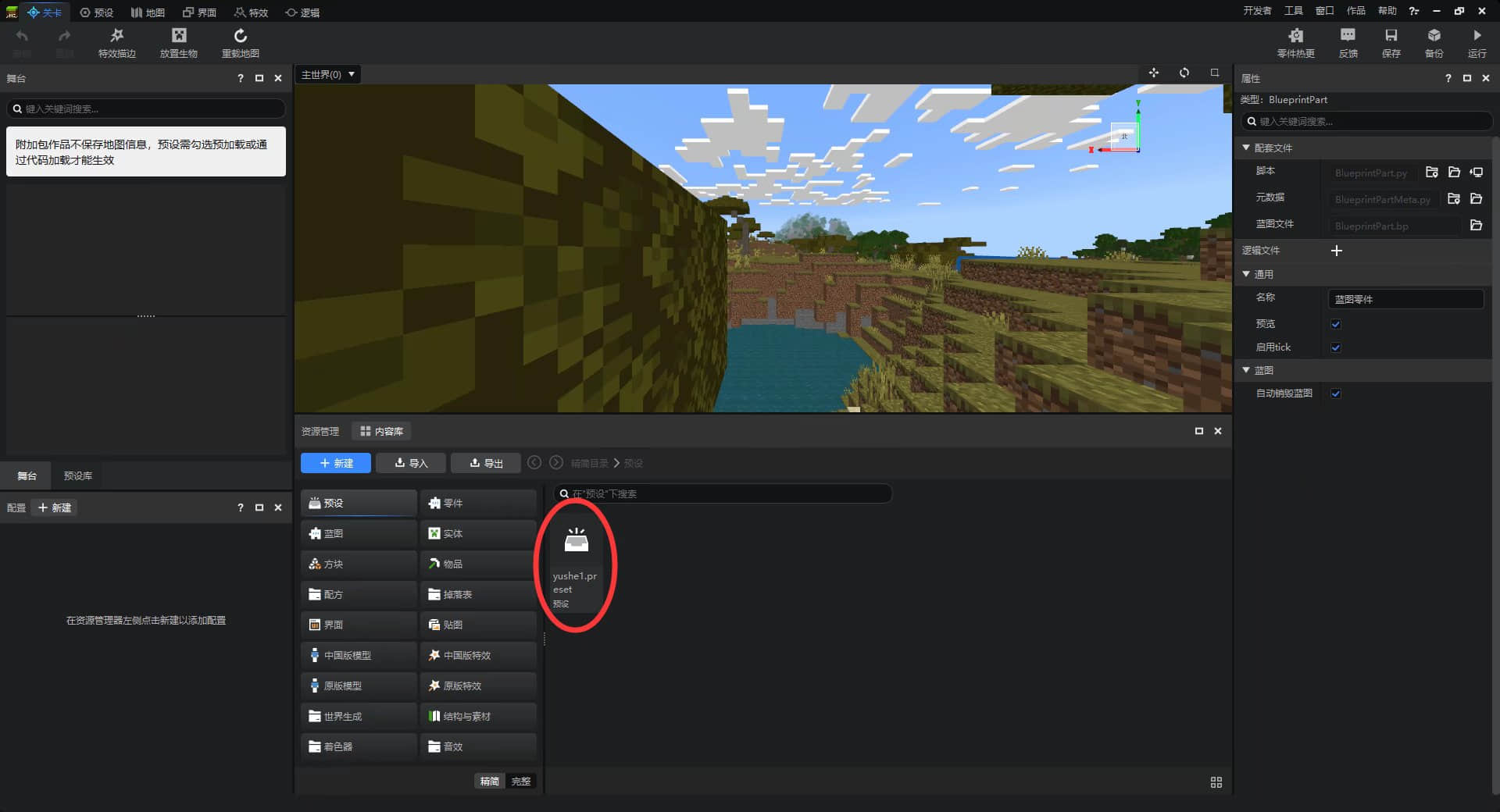Open the 窗口 menu

tap(1324, 11)
